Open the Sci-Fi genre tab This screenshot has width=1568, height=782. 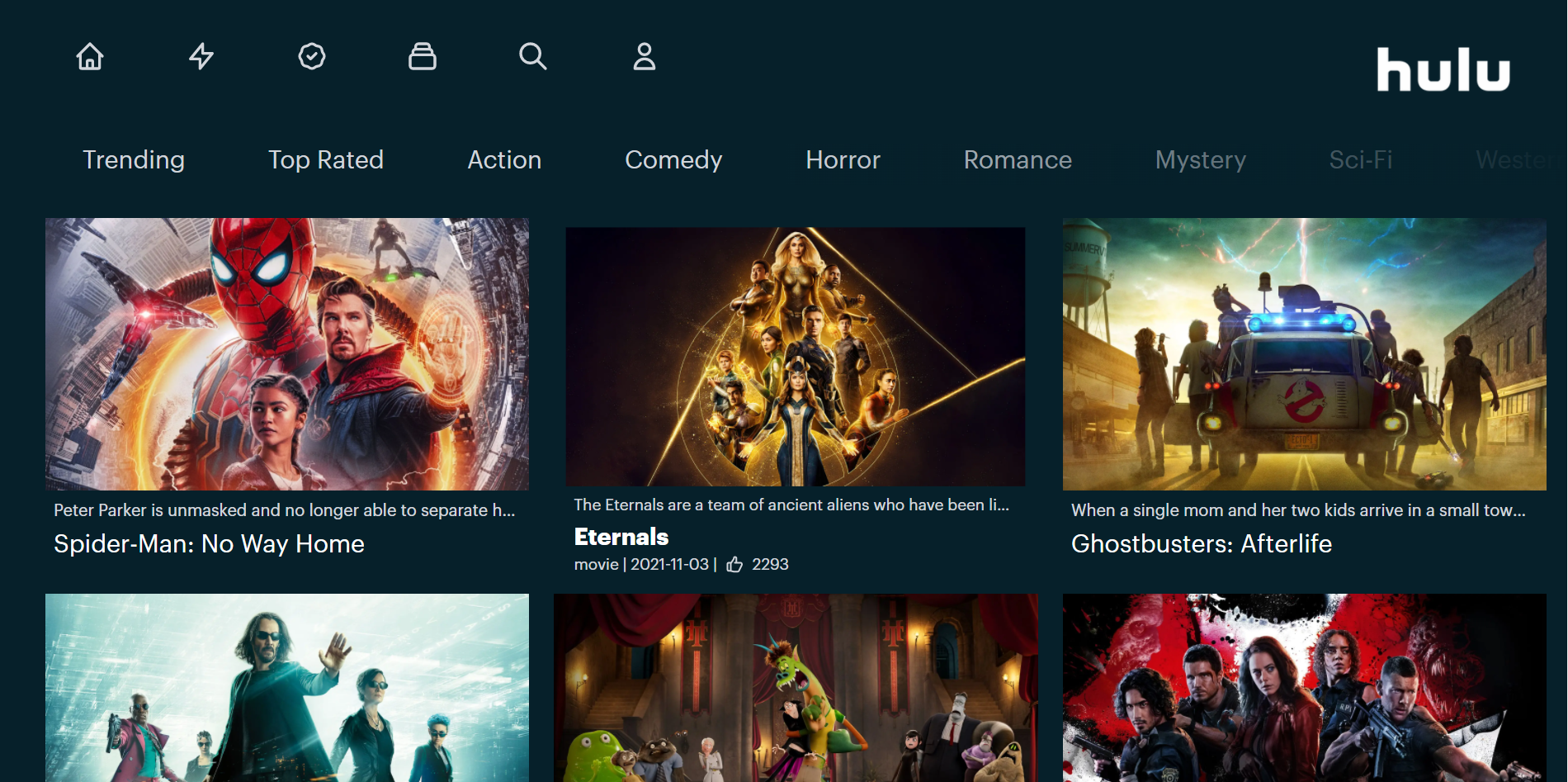[1361, 160]
